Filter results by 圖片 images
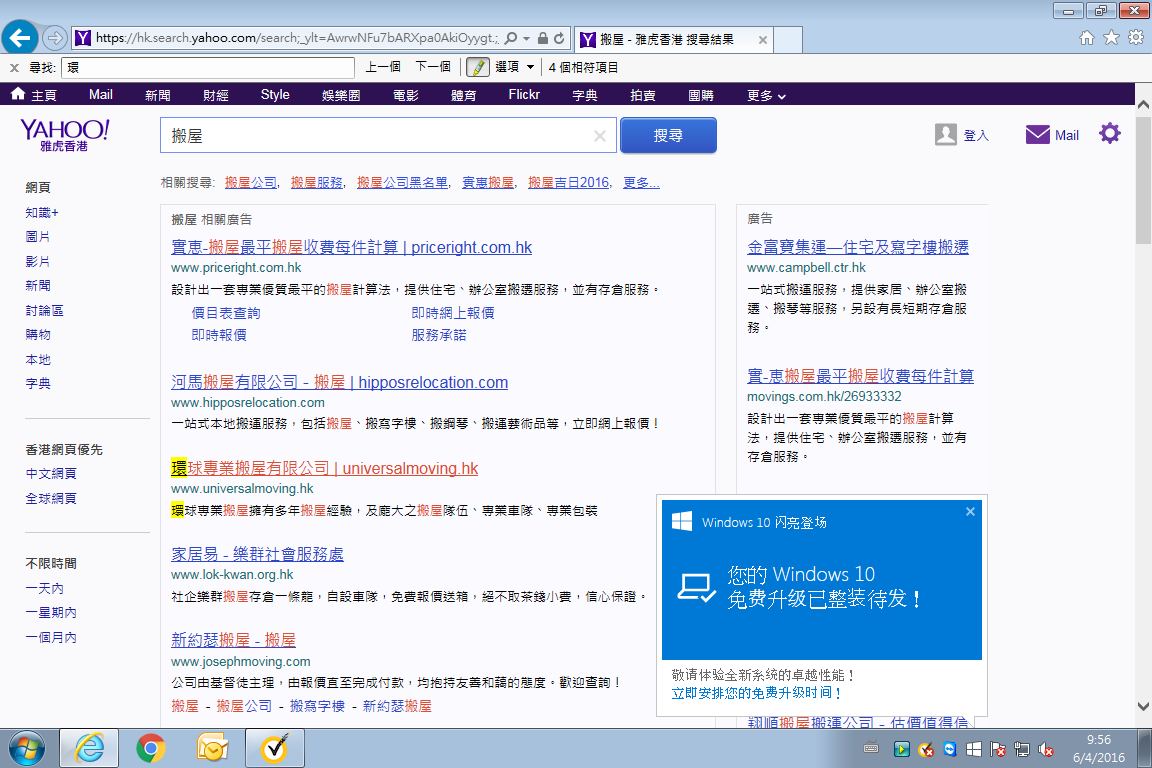1152x768 pixels. click(38, 237)
